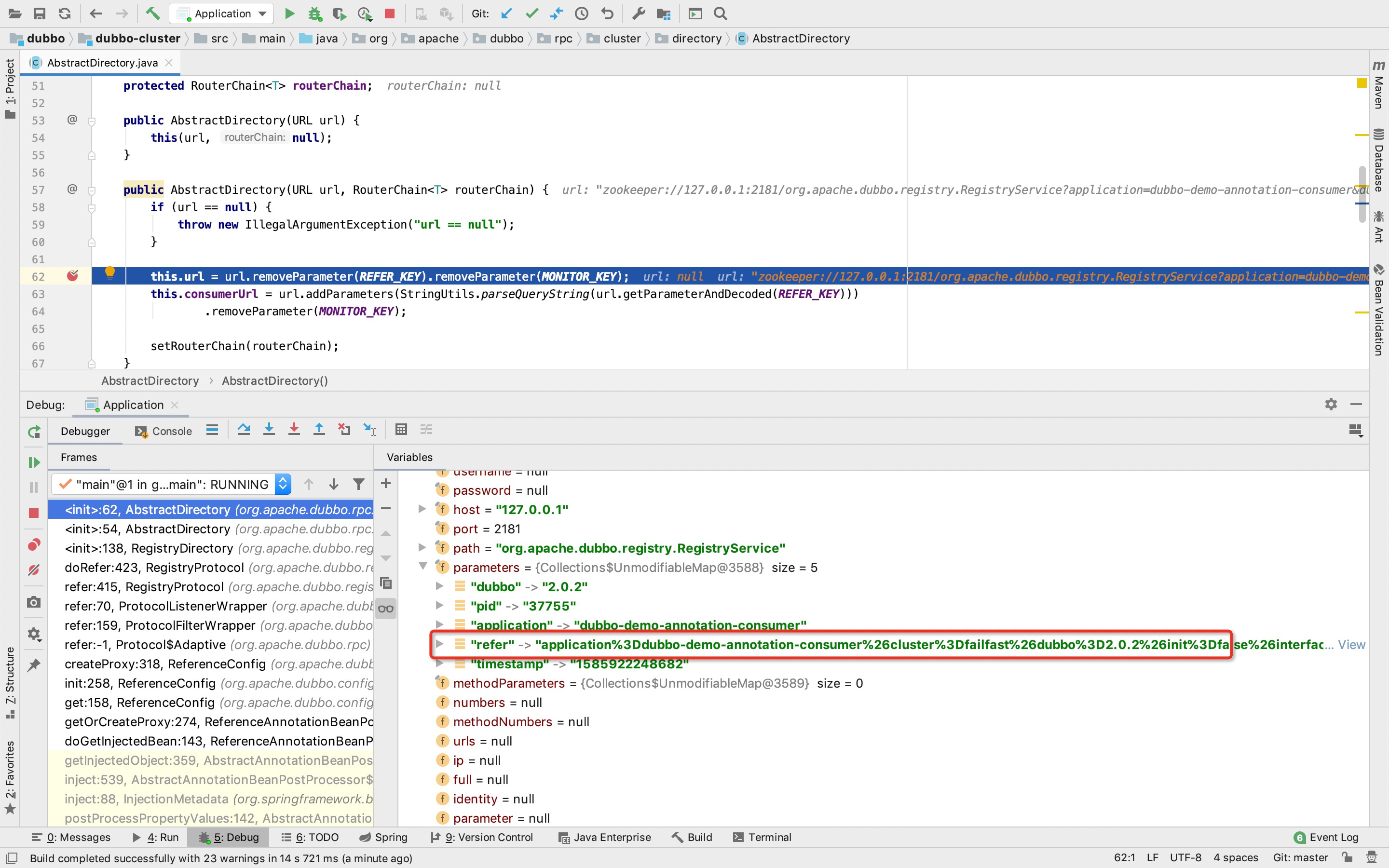Click Step Over in debugger toolbar
Screen dimensions: 1389x868
[244, 429]
